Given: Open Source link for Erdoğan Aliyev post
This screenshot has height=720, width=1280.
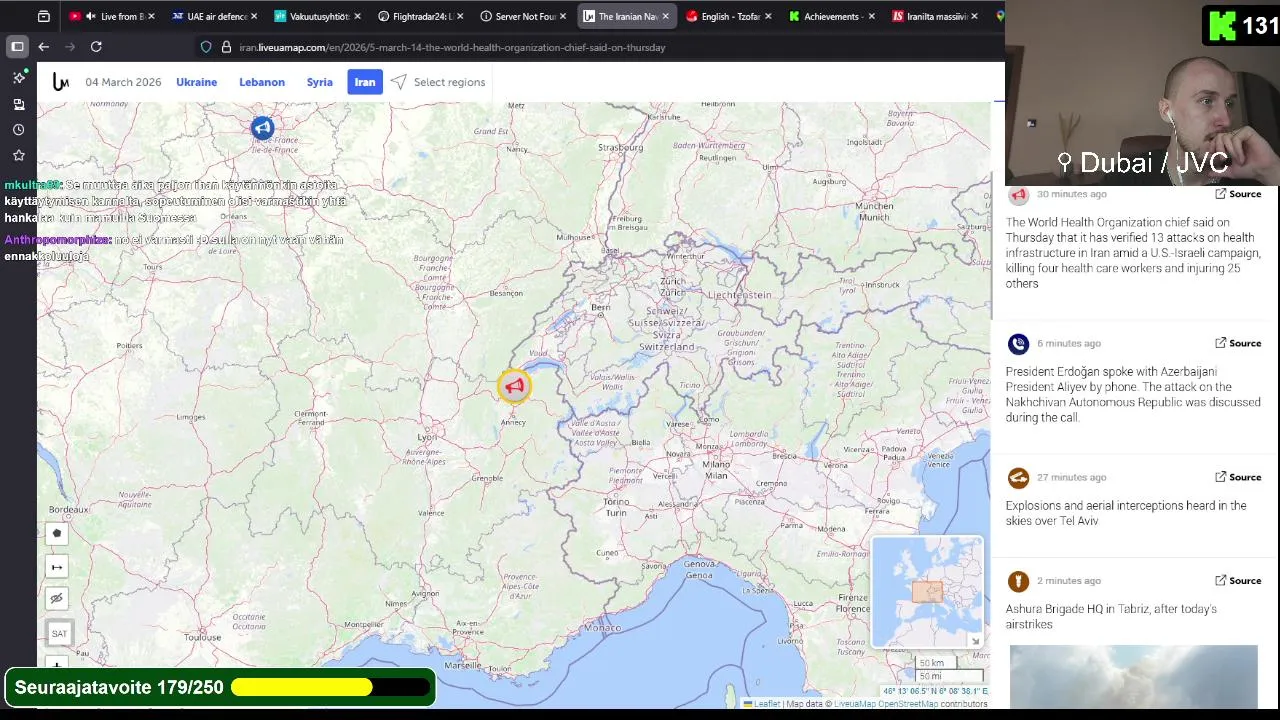Looking at the screenshot, I should (1238, 343).
